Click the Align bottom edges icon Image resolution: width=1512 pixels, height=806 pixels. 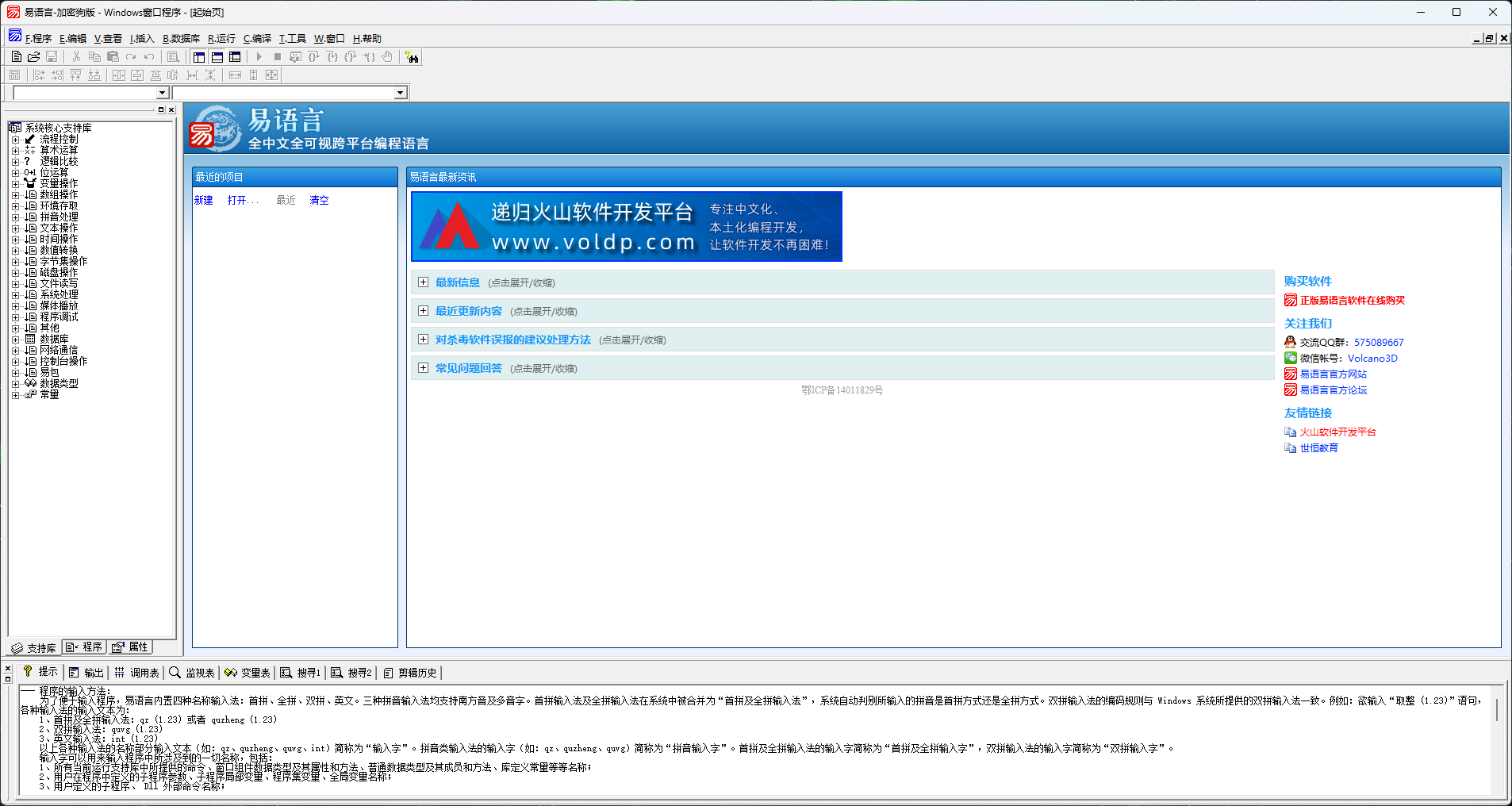pyautogui.click(x=94, y=75)
